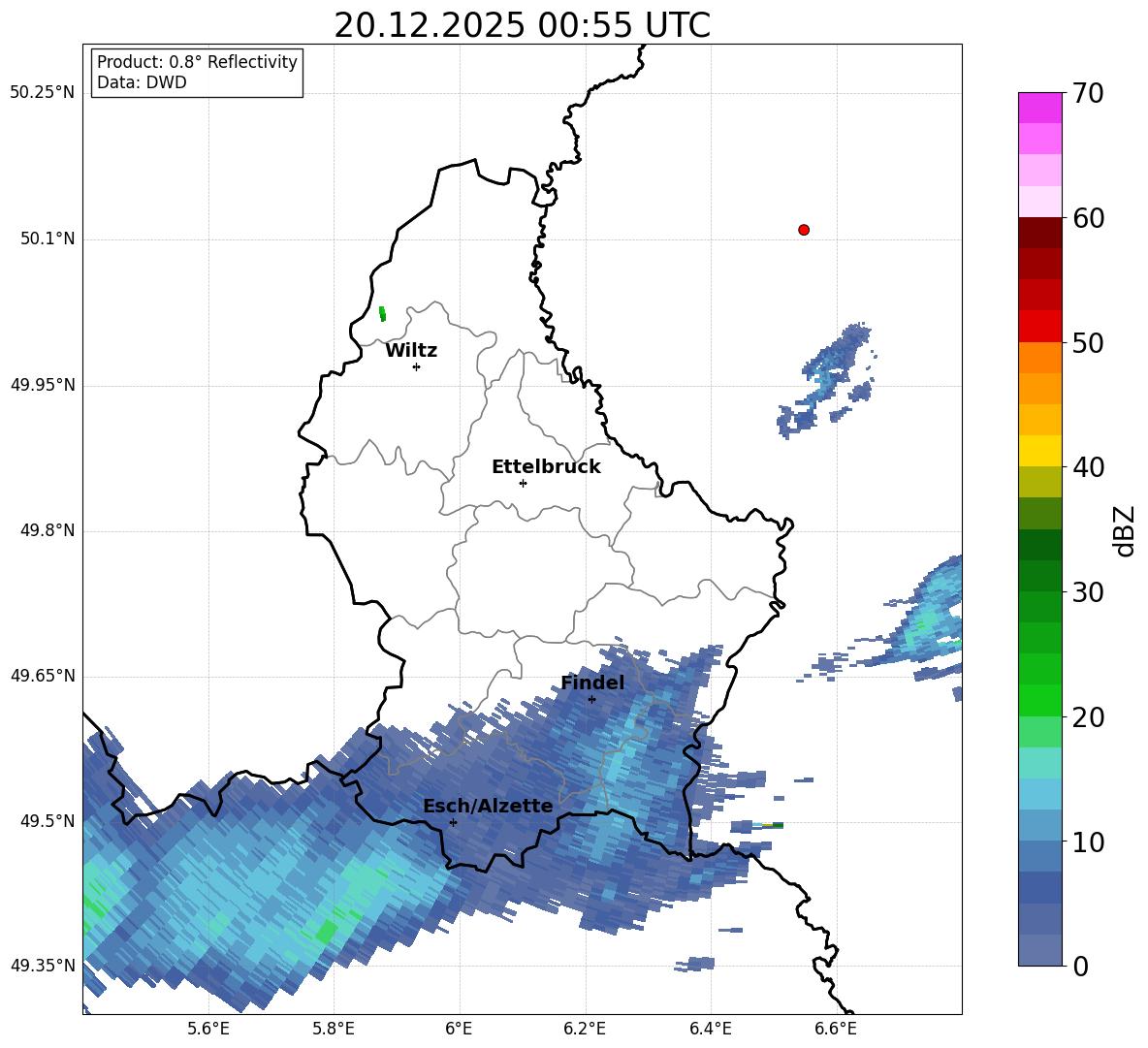This screenshot has width=1148, height=1048.
Task: Click the 49.95°N latitude label
Action: pos(43,384)
